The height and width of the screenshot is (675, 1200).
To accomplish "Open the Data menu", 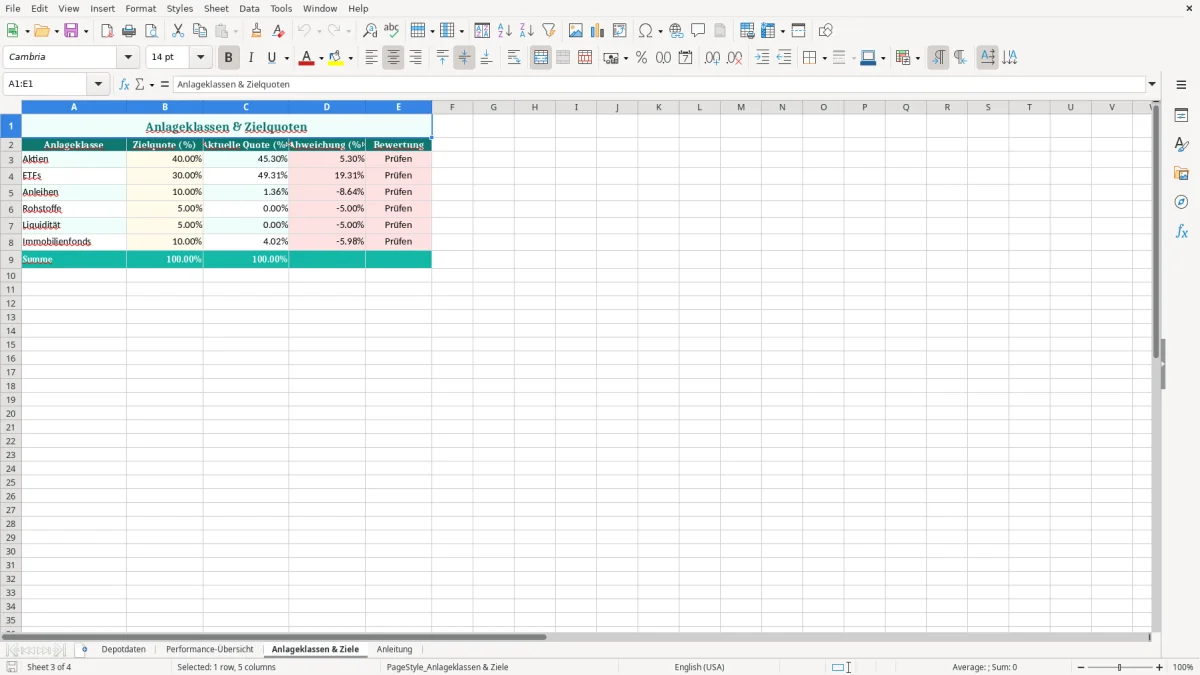I will 249,8.
